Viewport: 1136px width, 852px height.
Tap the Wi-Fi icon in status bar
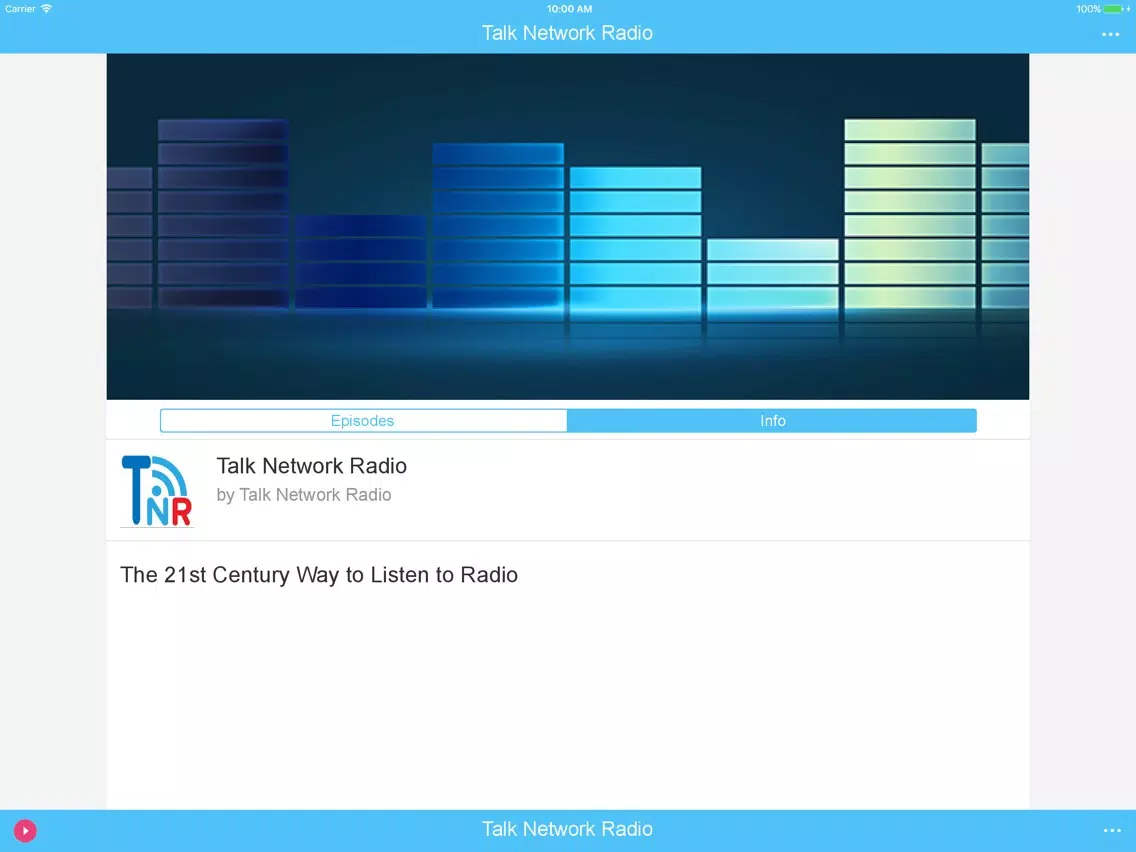(x=47, y=9)
